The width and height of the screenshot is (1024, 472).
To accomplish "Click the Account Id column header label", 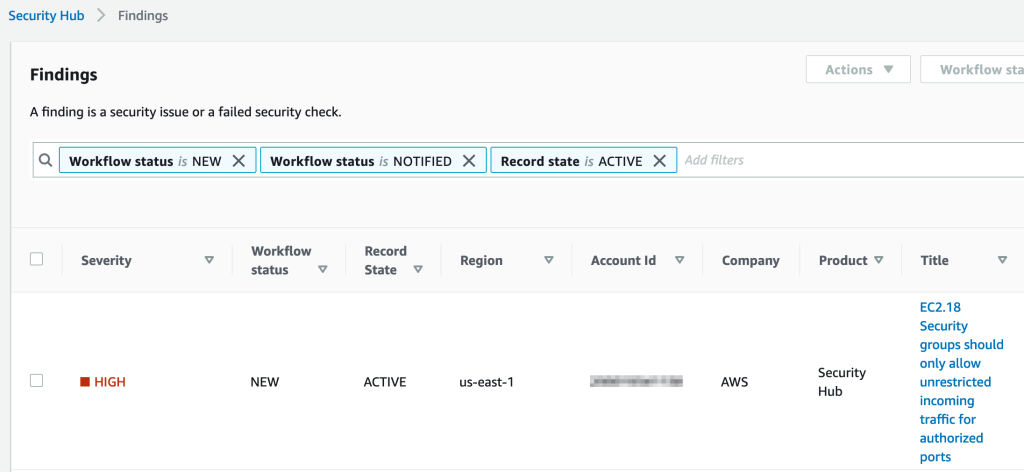I will [623, 260].
